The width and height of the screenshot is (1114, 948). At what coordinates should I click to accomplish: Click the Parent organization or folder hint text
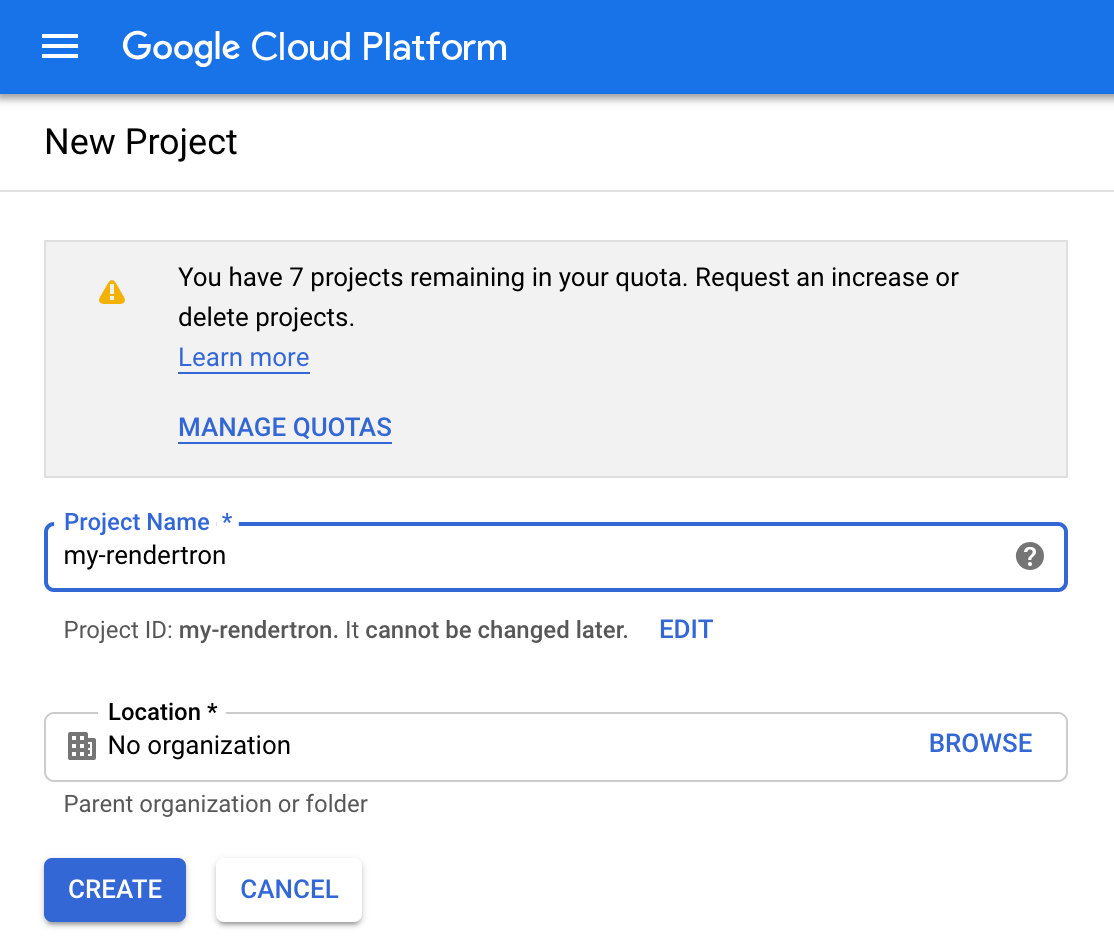[x=215, y=803]
